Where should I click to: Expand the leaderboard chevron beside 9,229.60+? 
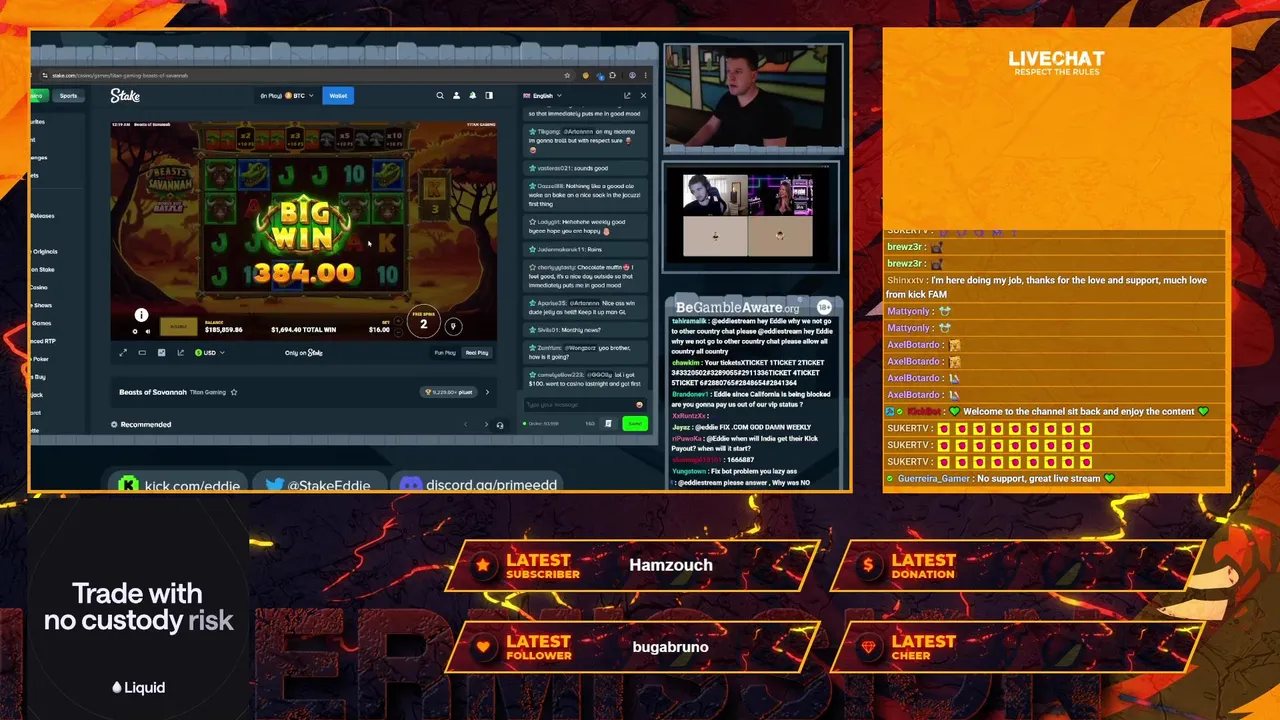[x=487, y=392]
